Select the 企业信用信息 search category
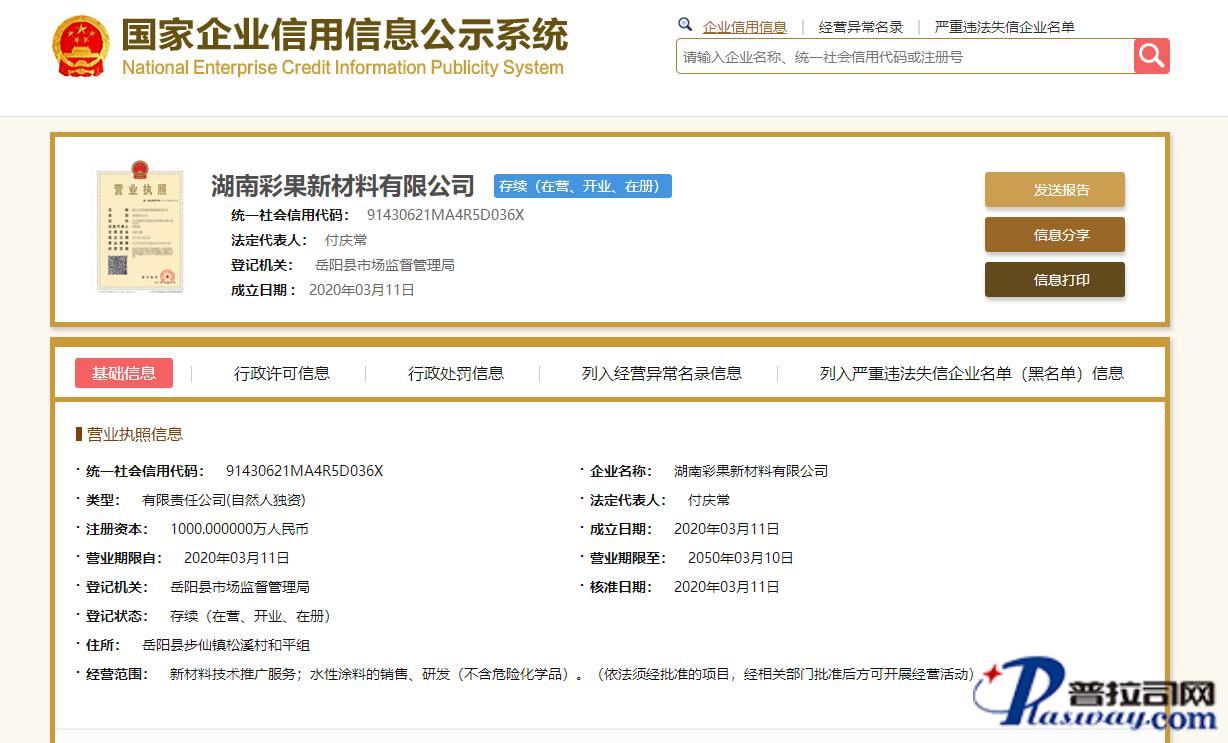The height and width of the screenshot is (743, 1228). click(x=744, y=27)
